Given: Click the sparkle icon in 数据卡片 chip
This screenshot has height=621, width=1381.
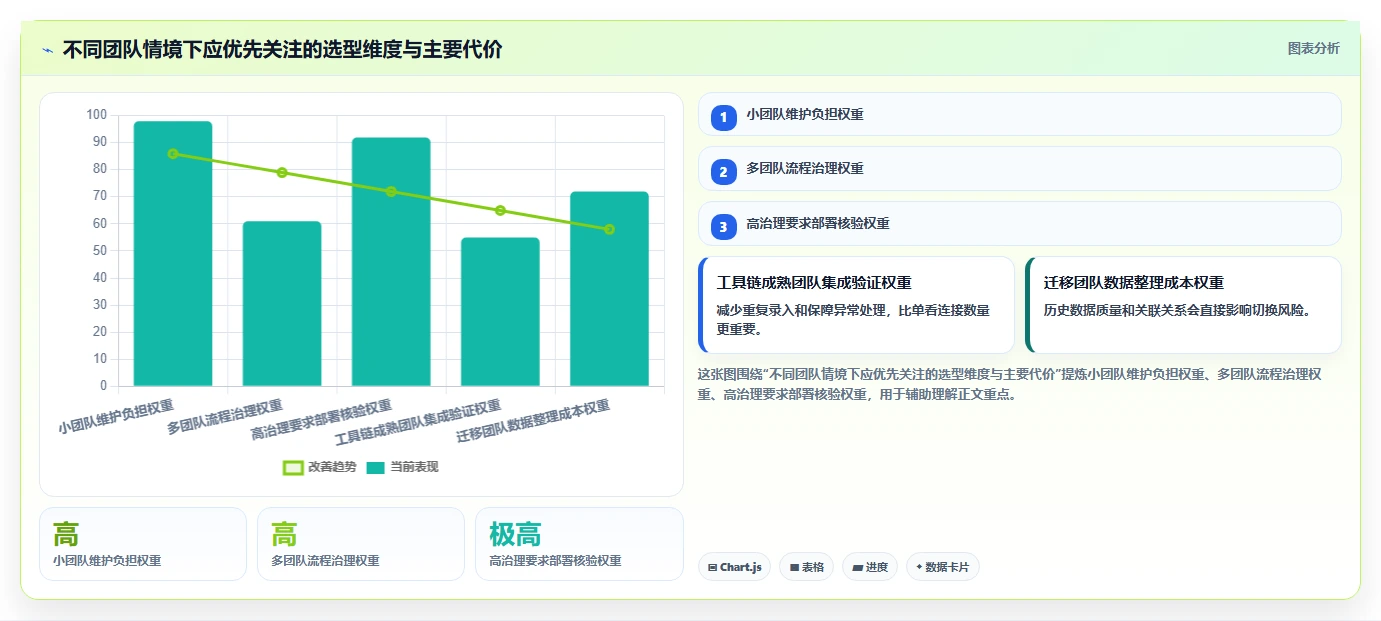Looking at the screenshot, I should tap(919, 567).
